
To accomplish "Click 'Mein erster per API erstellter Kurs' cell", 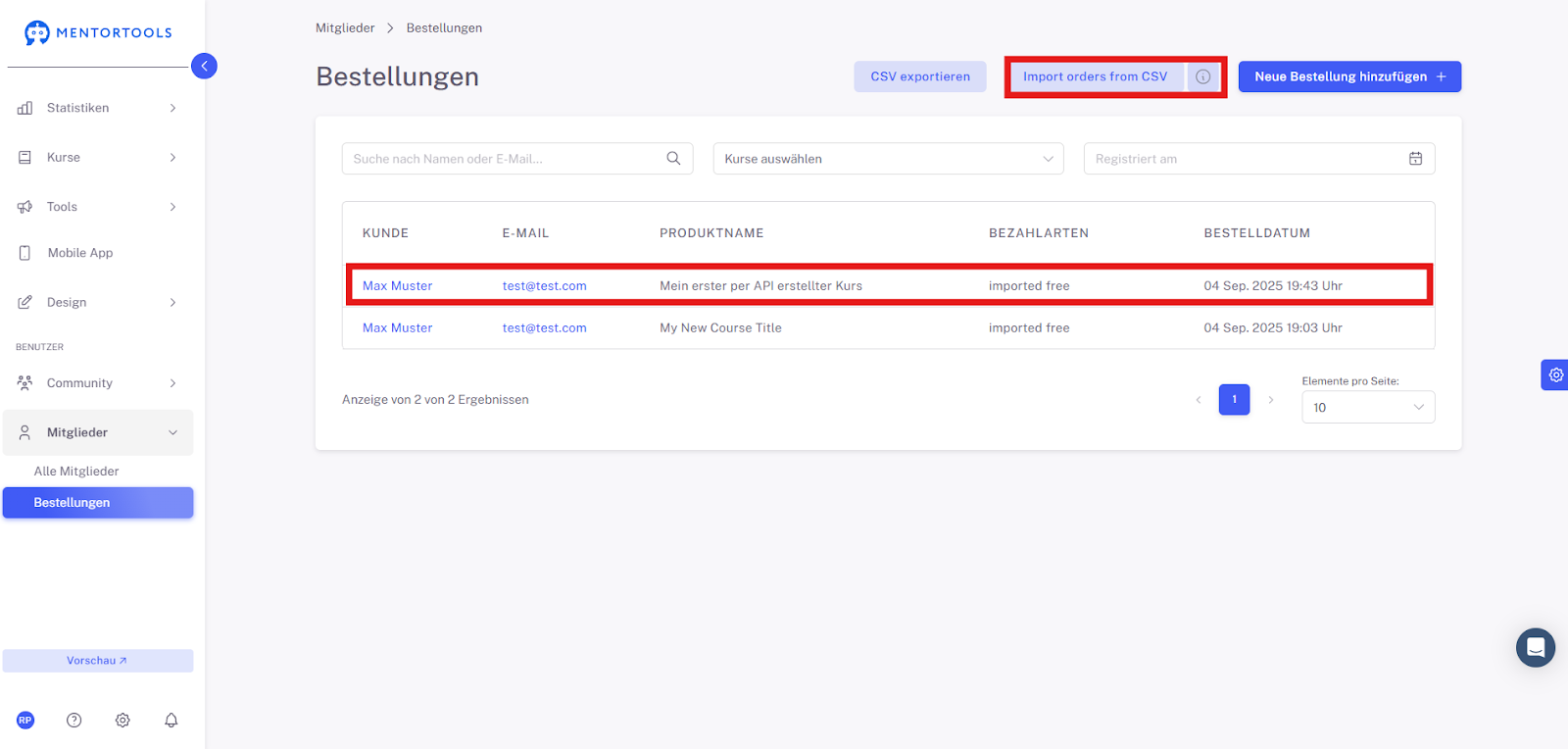I will [760, 285].
